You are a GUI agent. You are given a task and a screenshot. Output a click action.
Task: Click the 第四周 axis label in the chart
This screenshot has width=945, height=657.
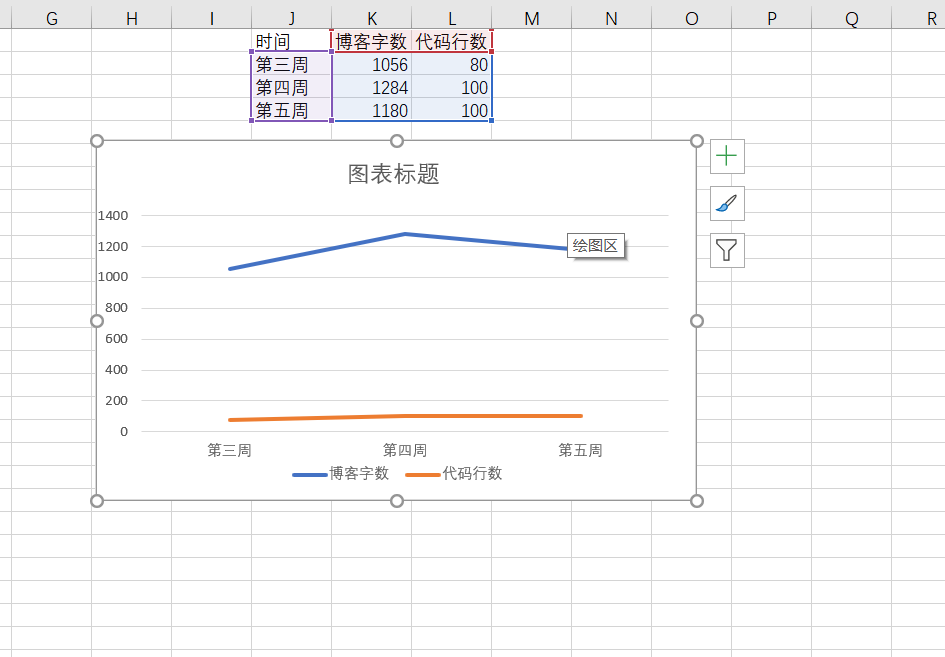point(405,450)
